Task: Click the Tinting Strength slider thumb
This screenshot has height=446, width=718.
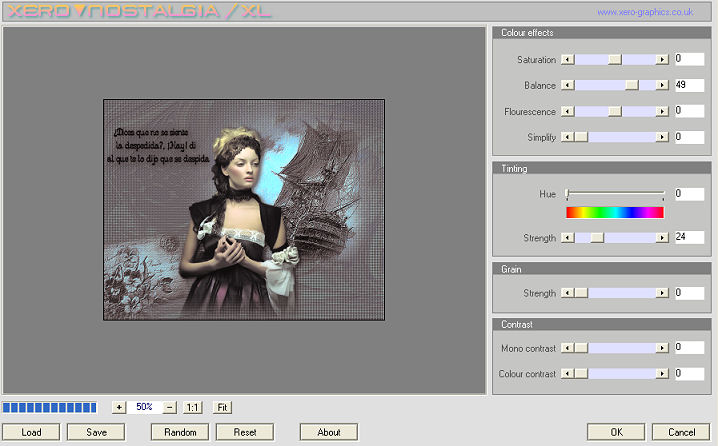Action: click(x=597, y=238)
